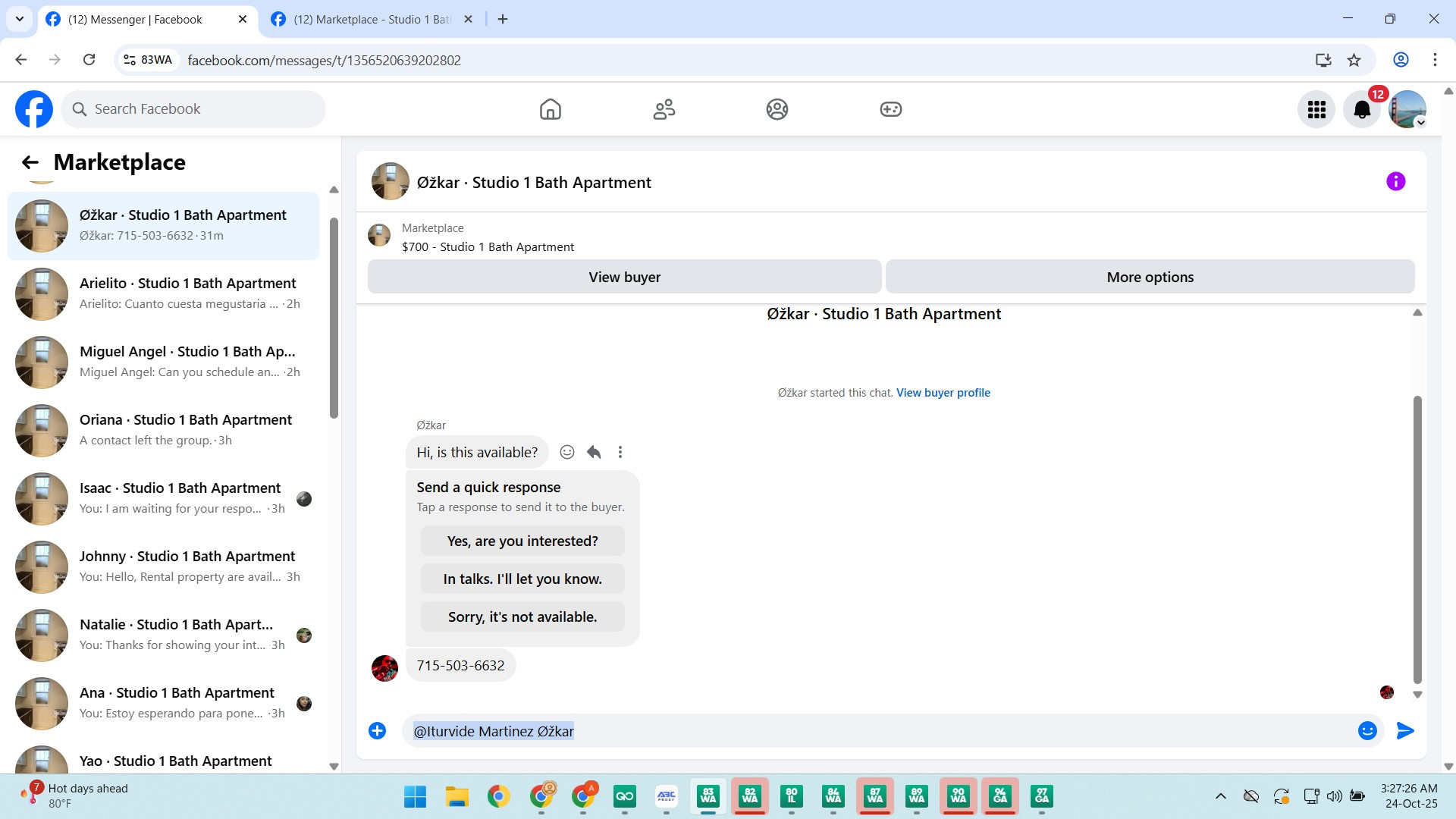The height and width of the screenshot is (819, 1456).
Task: Open more options for 'Hi, is this available?'
Action: (x=620, y=452)
